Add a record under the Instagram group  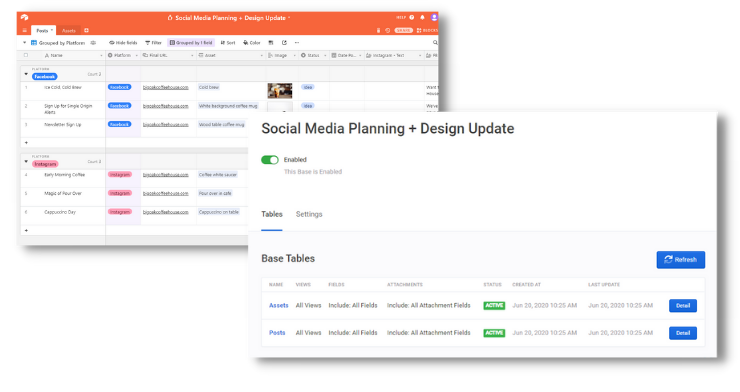pyautogui.click(x=26, y=230)
